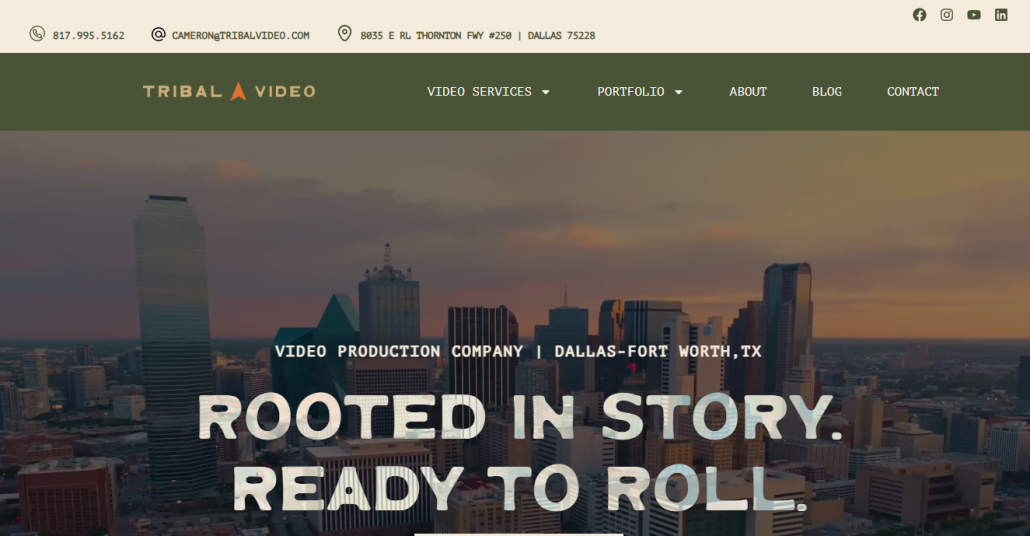Email cameron@tribalvideo.com link
This screenshot has height=536, width=1030.
tap(240, 35)
